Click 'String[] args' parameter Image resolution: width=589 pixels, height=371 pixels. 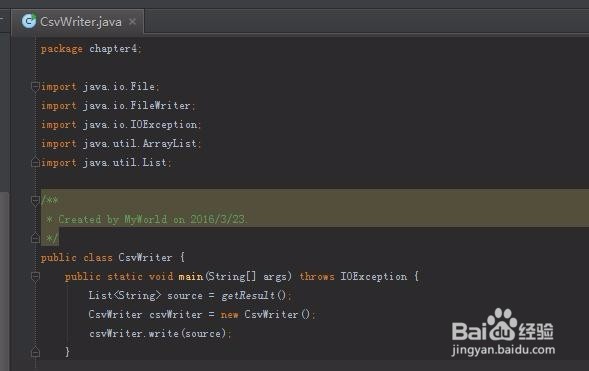tap(248, 277)
